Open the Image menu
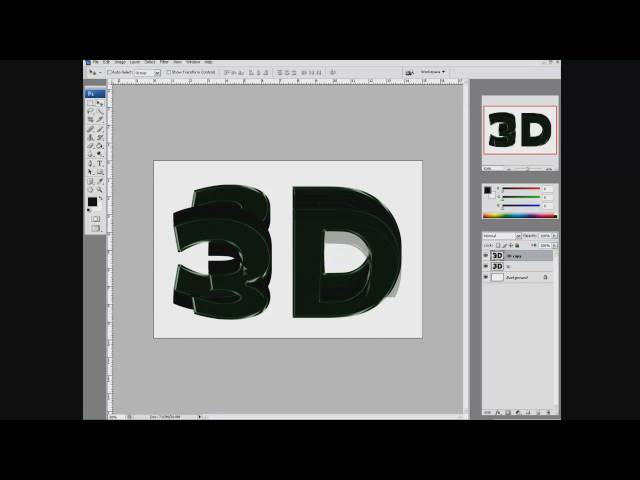 pyautogui.click(x=120, y=62)
